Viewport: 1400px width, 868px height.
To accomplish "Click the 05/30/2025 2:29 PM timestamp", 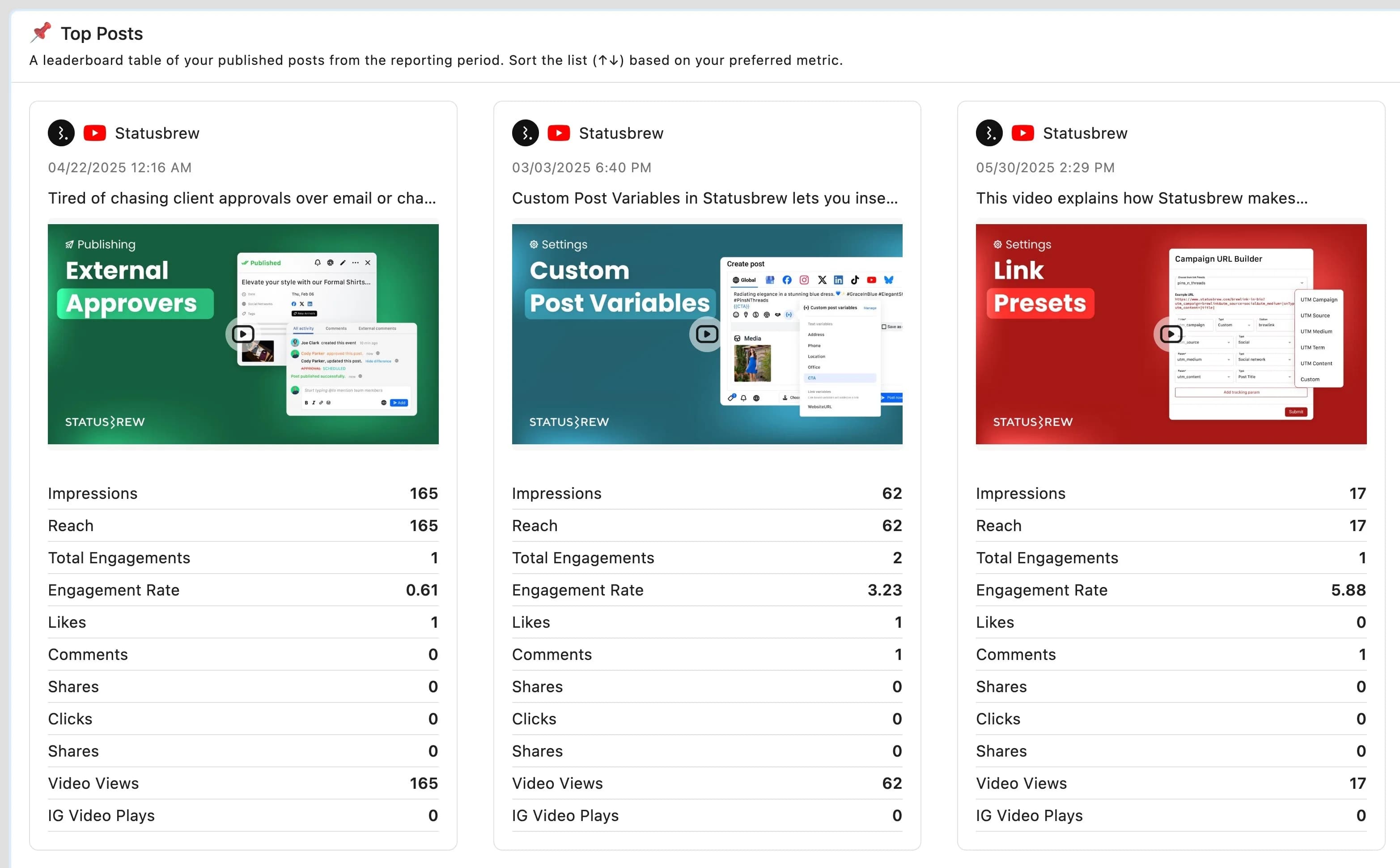I will (x=1045, y=168).
